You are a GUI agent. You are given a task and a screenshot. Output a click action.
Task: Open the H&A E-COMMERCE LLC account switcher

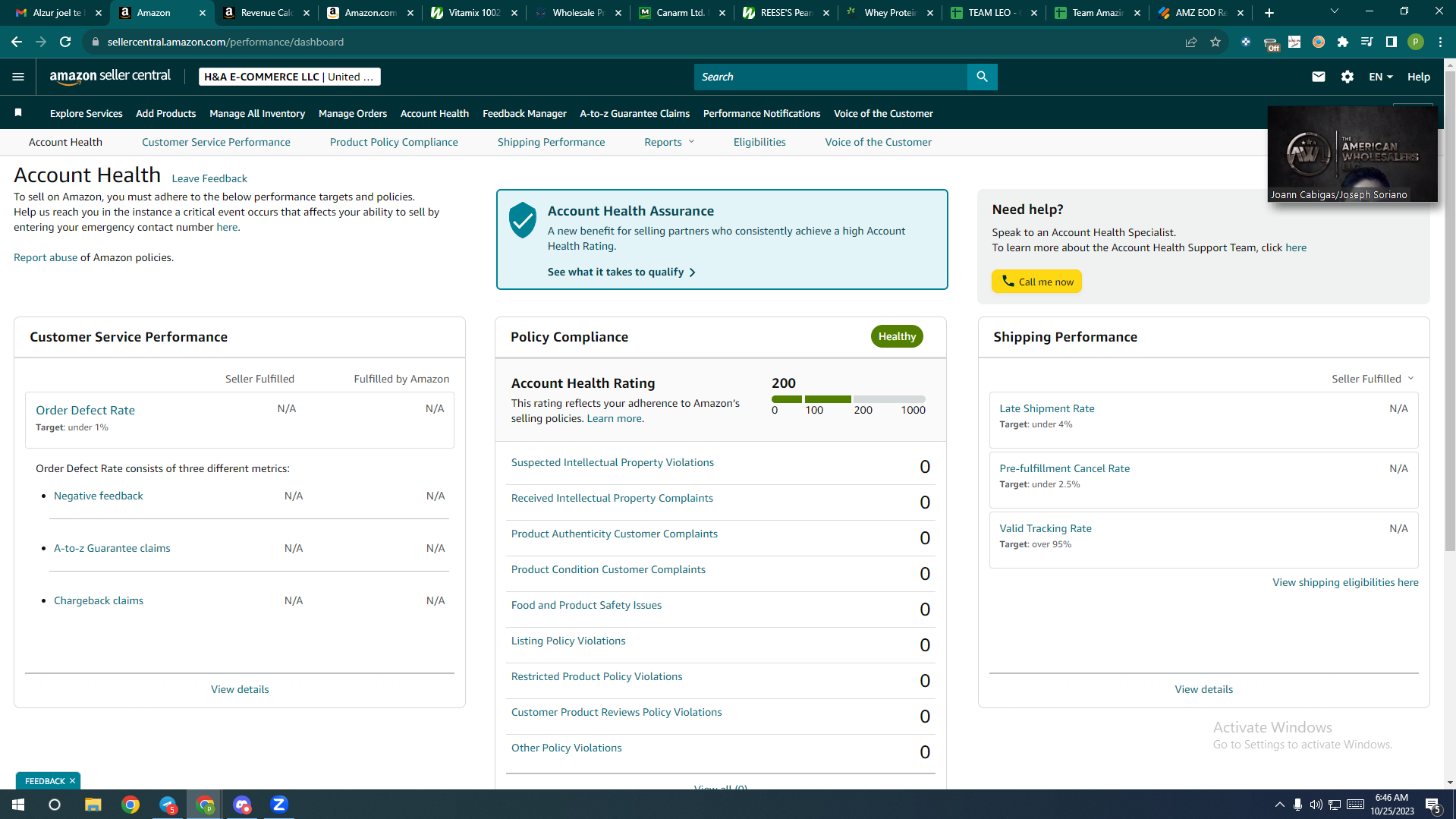pyautogui.click(x=289, y=77)
